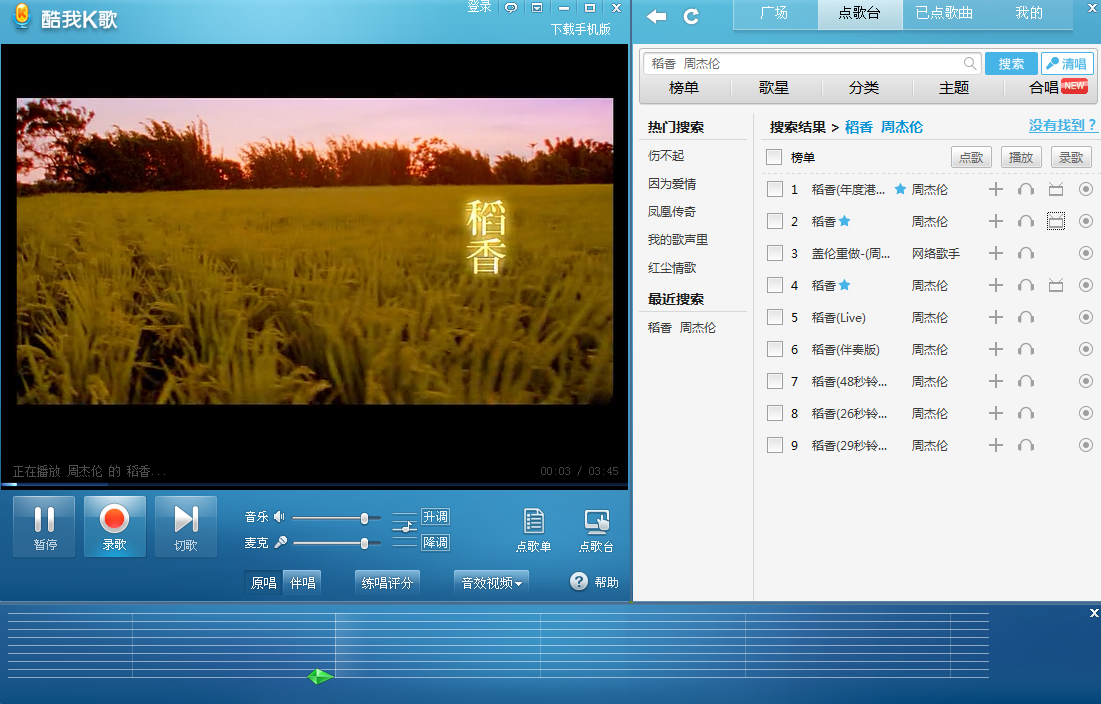1101x704 pixels.
Task: Switch to the 点歌台 tab
Action: [x=859, y=13]
